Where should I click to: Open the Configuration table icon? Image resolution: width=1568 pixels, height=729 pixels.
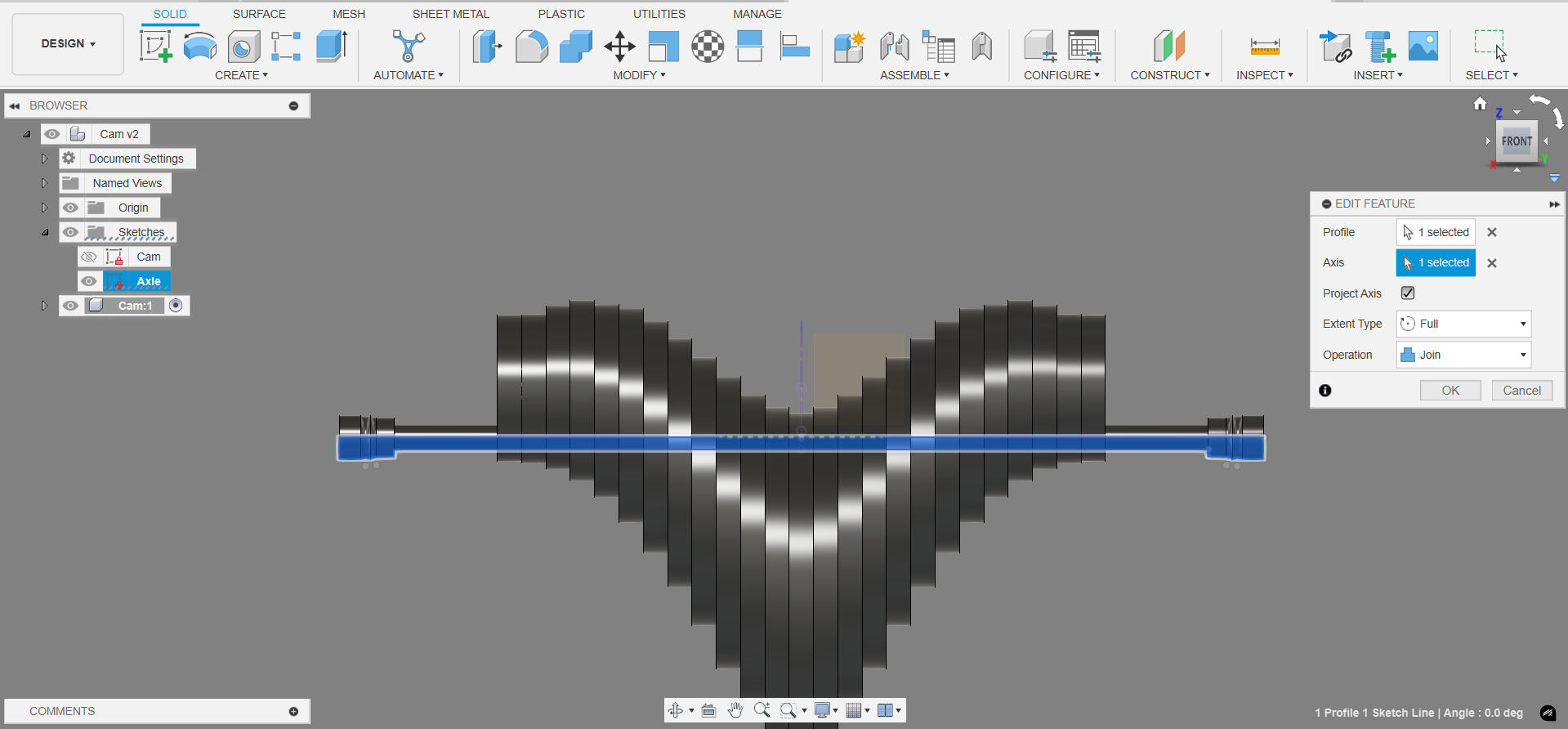tap(1085, 47)
